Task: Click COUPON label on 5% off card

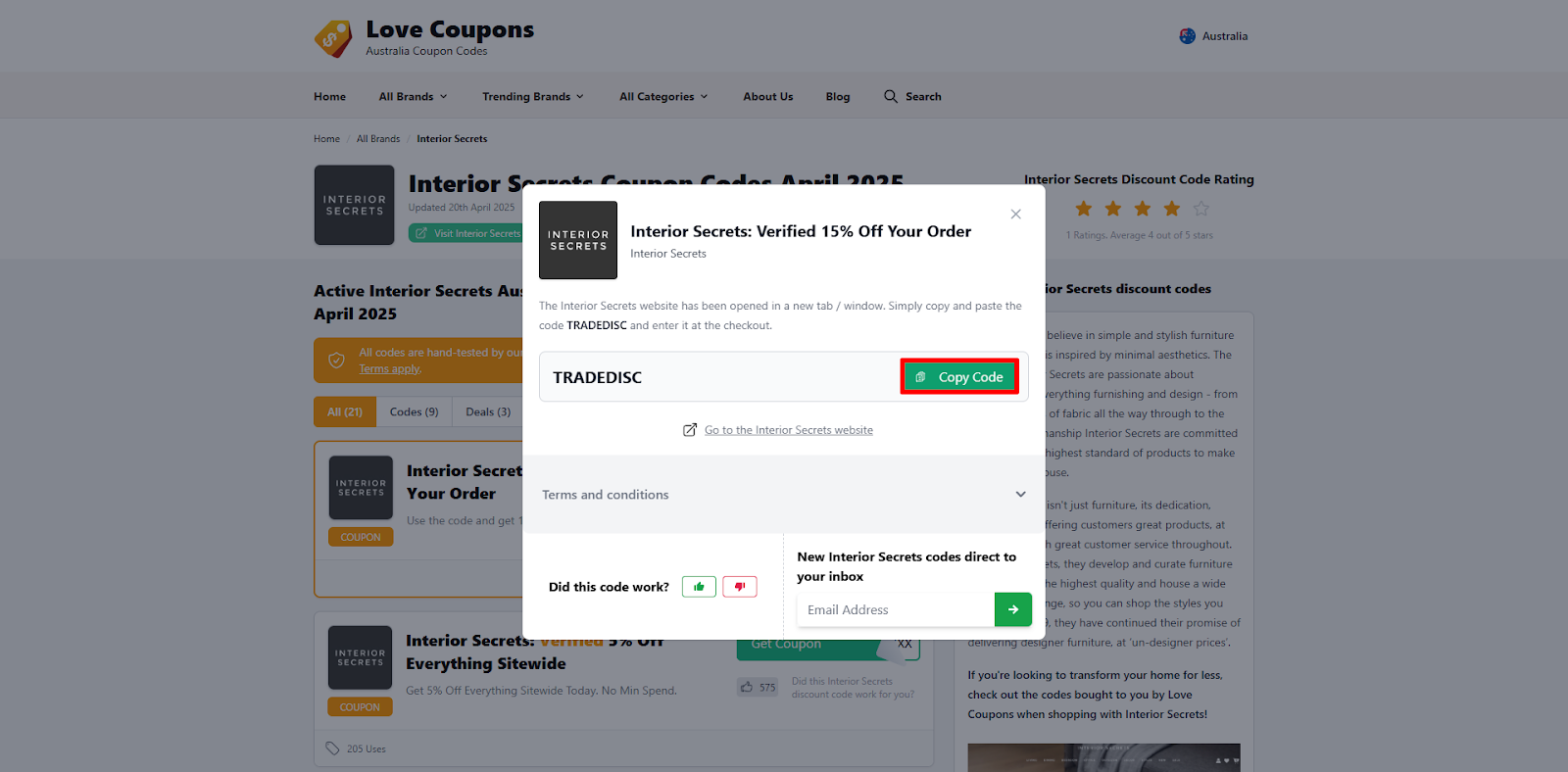Action: coord(360,707)
